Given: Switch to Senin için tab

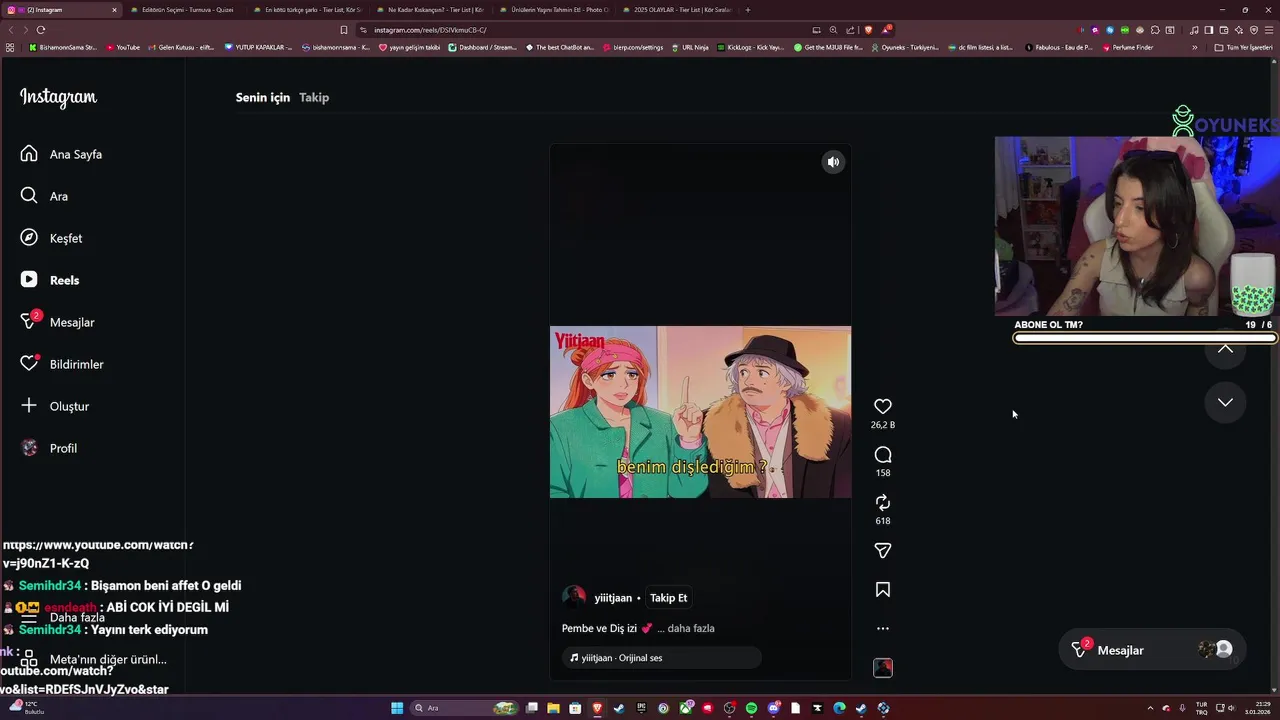Looking at the screenshot, I should coord(263,97).
